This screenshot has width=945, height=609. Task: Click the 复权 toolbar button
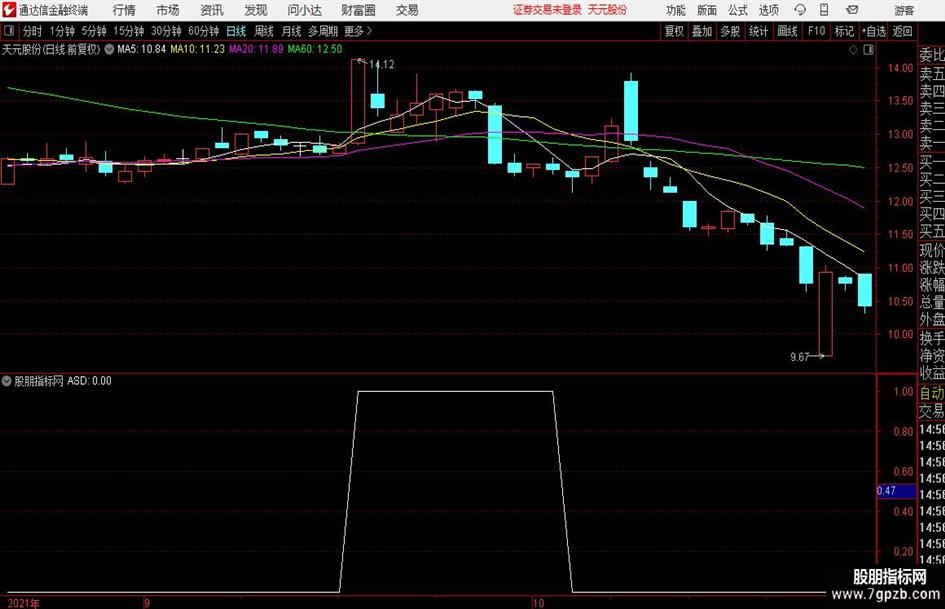point(674,31)
